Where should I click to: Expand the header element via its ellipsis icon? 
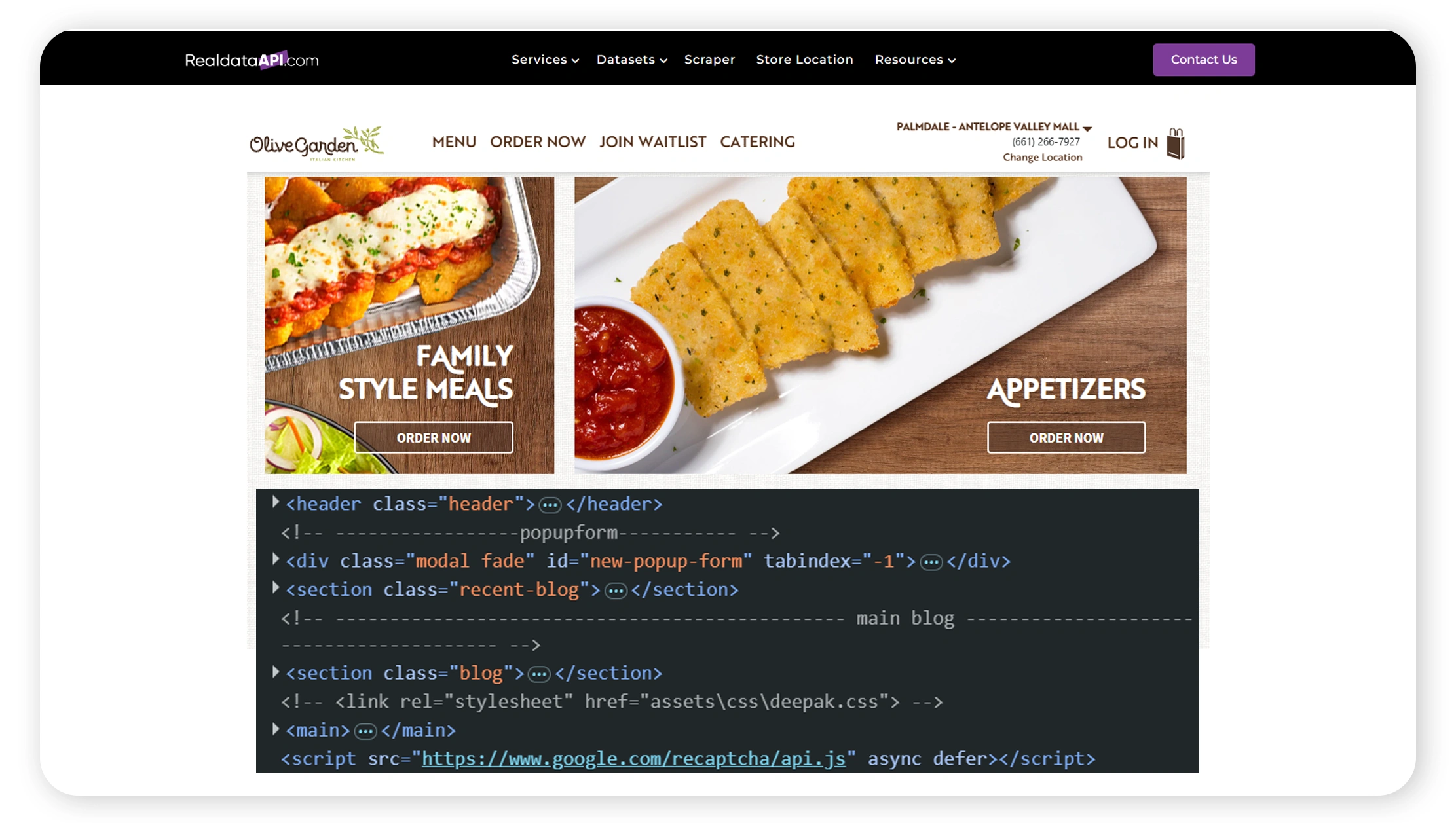pos(550,504)
